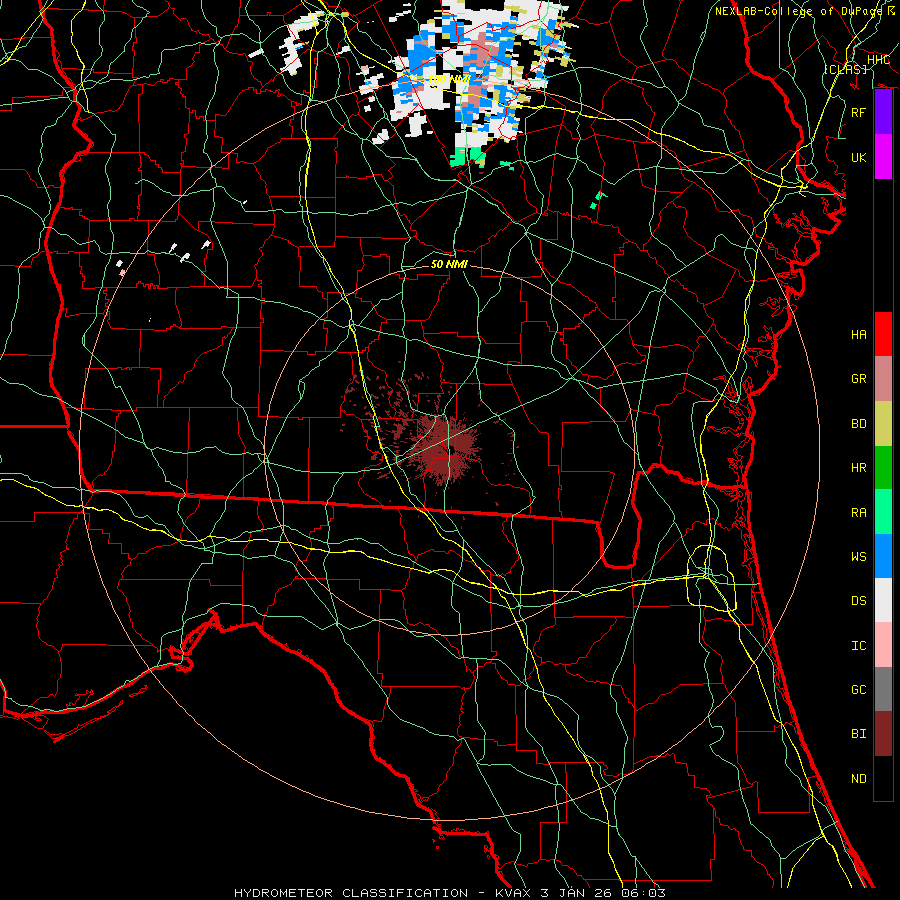This screenshot has height=900, width=900.
Task: Click the '50 NMI' range ring label
Action: (449, 264)
